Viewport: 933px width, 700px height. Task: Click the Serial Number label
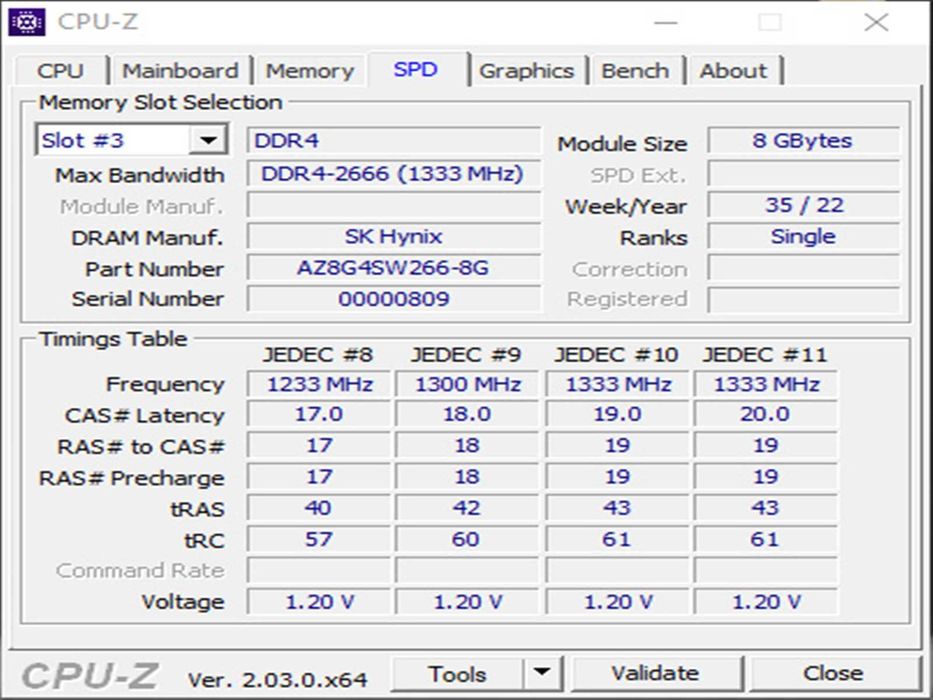click(148, 299)
